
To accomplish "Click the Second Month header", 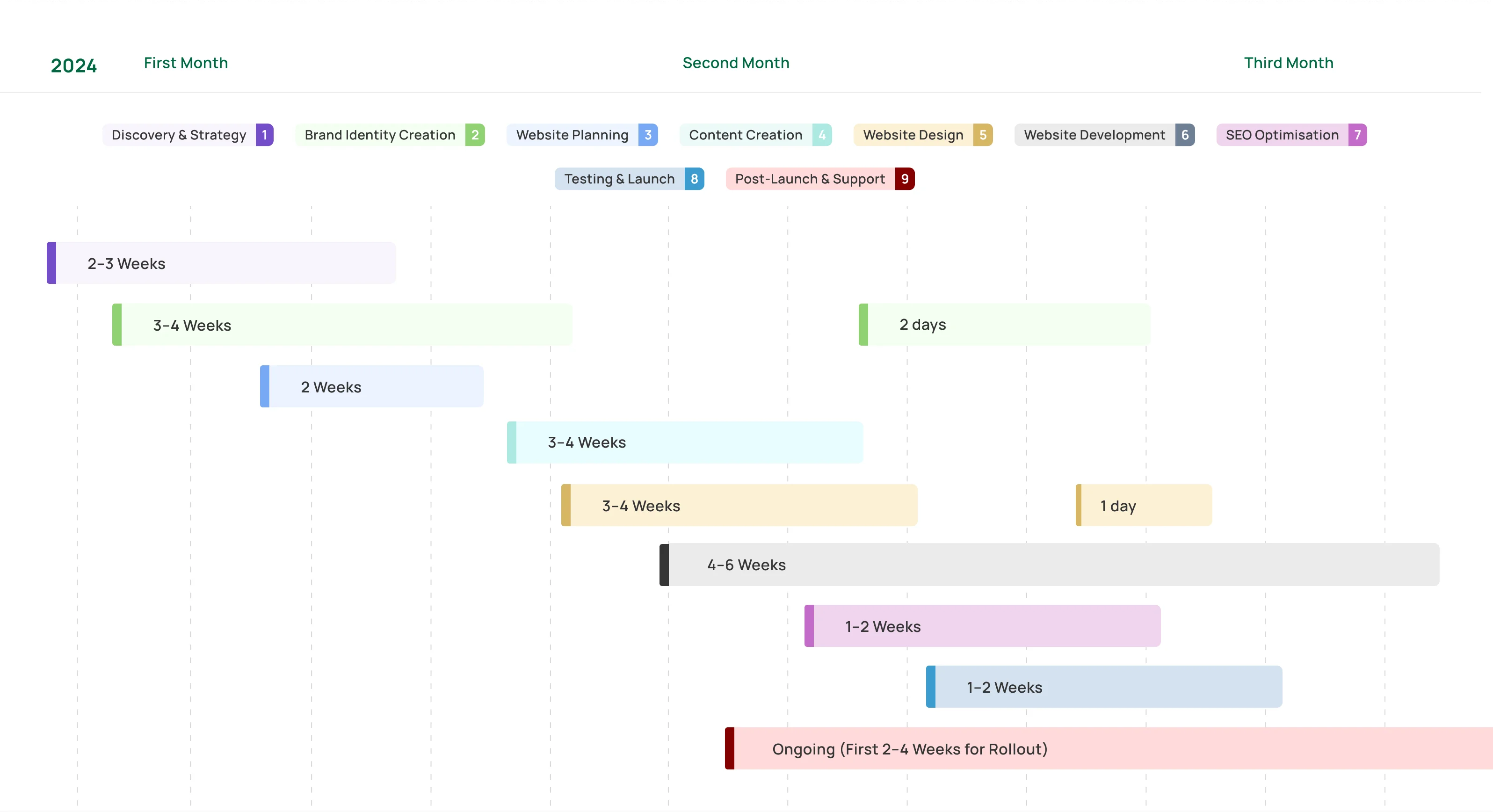I will 735,63.
